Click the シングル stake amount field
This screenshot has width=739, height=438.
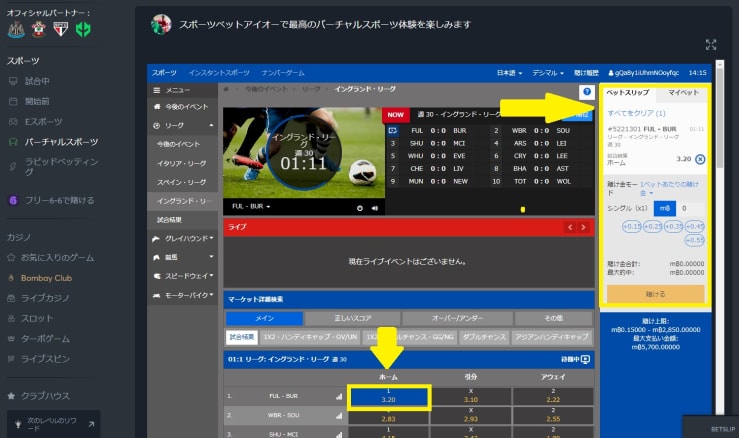tap(690, 208)
